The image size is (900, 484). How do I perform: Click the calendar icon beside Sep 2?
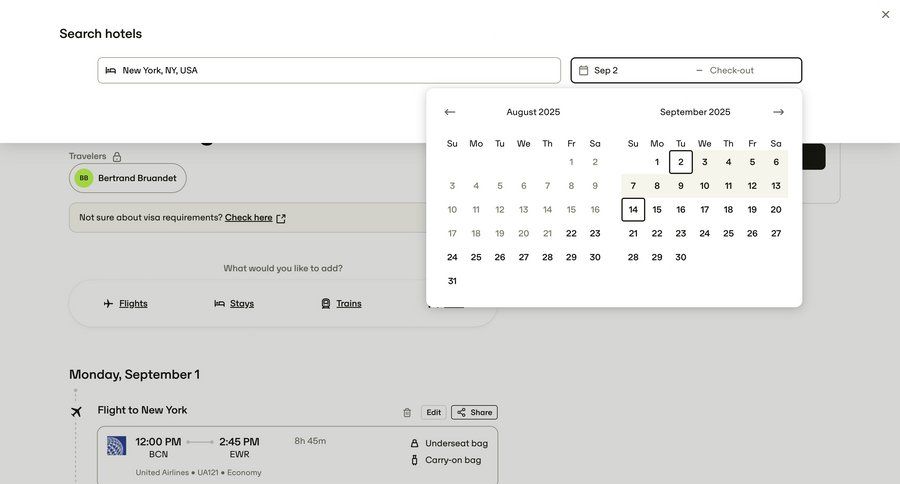tap(583, 70)
